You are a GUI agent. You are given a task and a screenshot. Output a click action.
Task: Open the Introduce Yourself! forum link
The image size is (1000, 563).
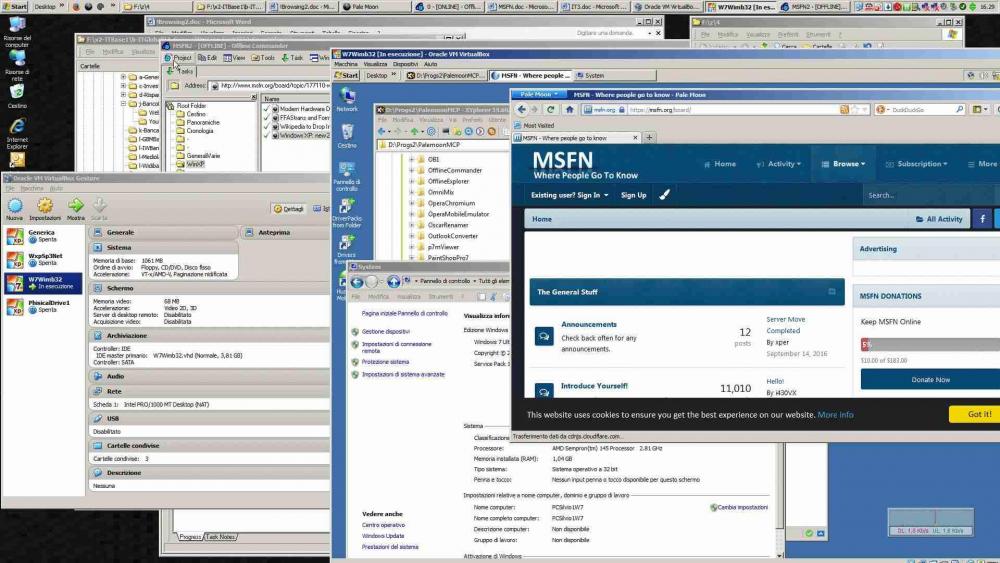pos(594,386)
